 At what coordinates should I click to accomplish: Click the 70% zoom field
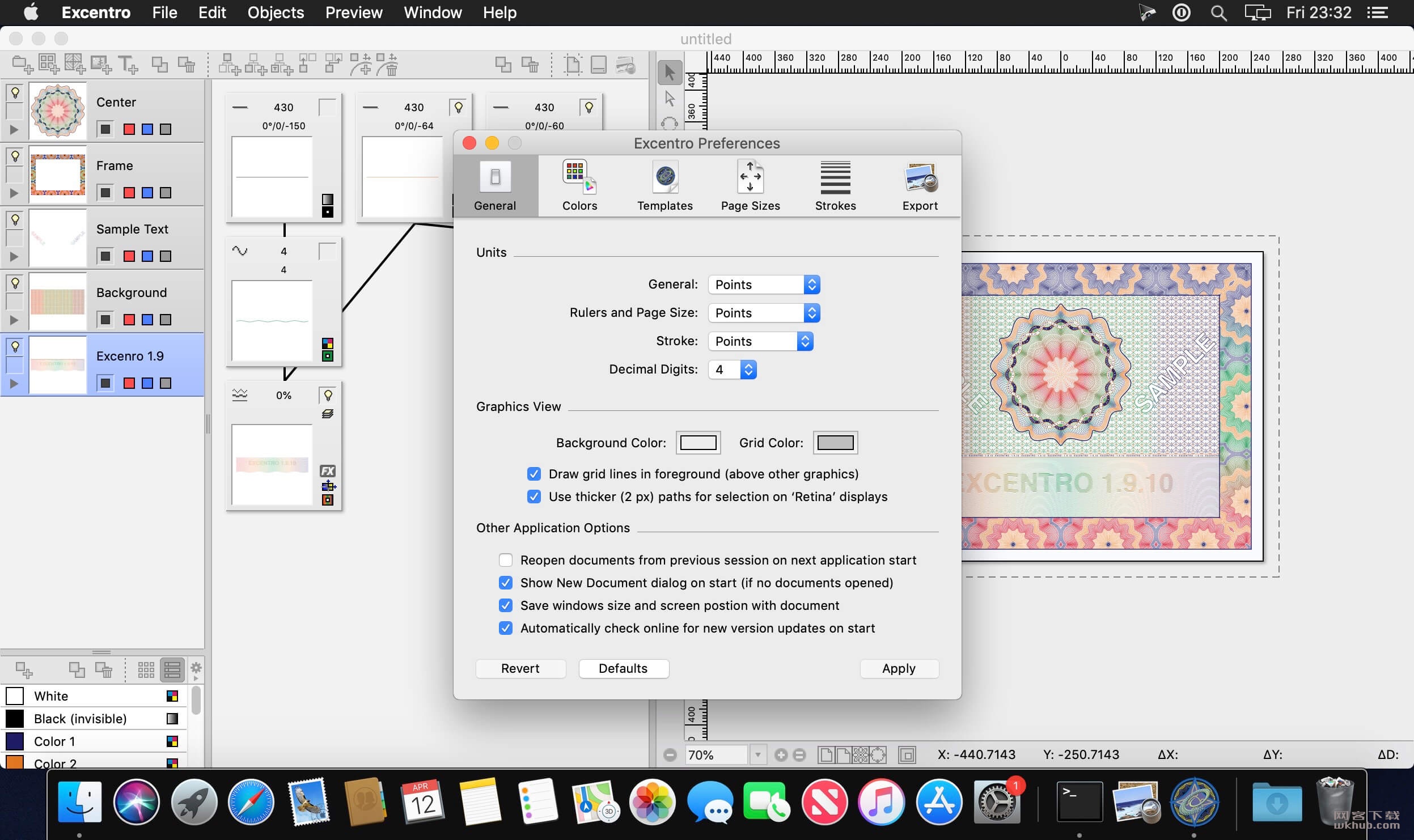(717, 755)
